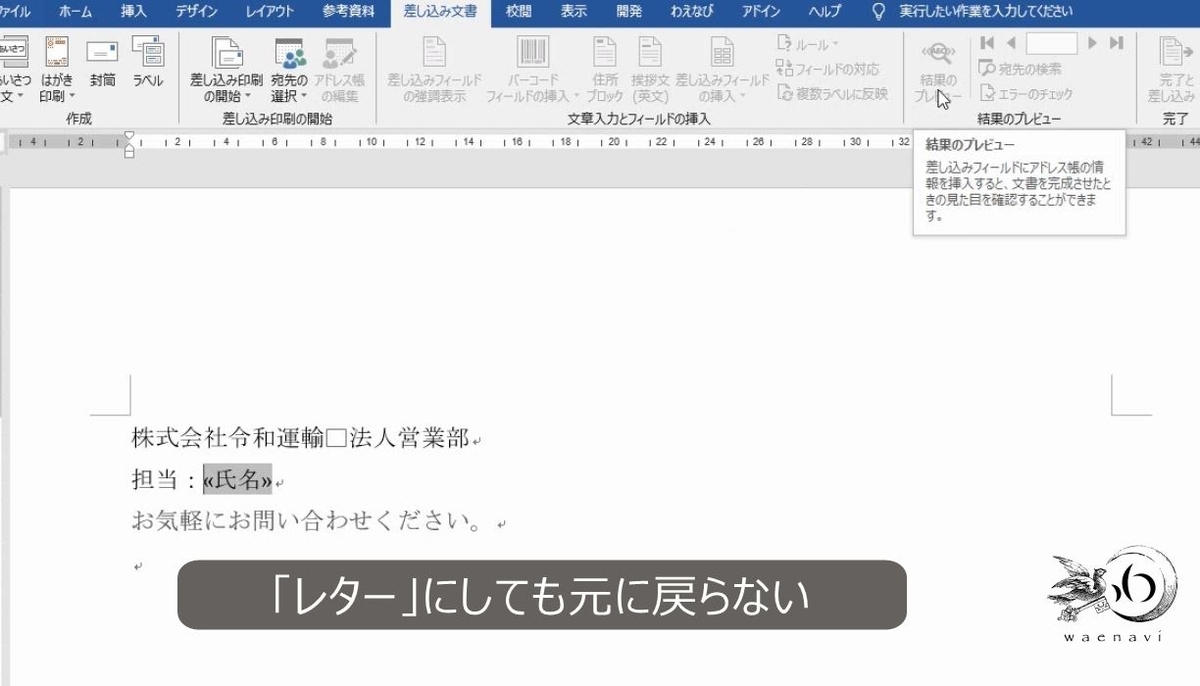Click the line 株式会社令和運輸□法人営業部

(300, 438)
